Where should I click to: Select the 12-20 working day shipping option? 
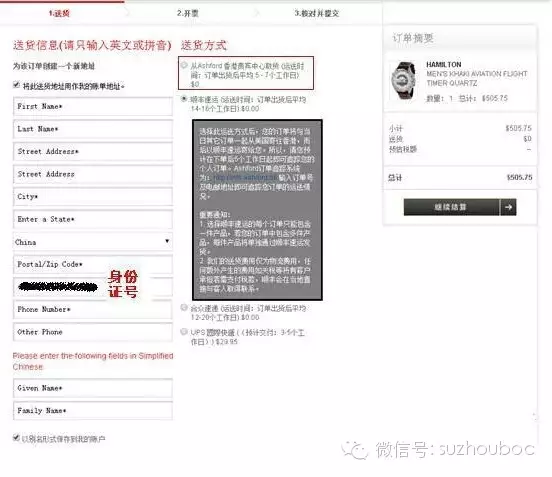pyautogui.click(x=184, y=308)
